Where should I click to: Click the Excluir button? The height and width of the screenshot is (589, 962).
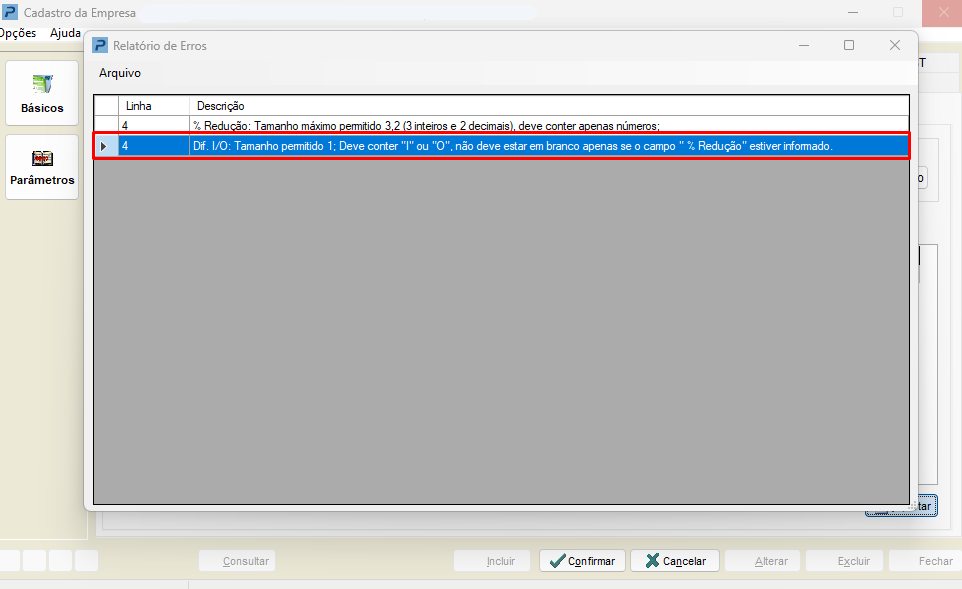coord(844,561)
